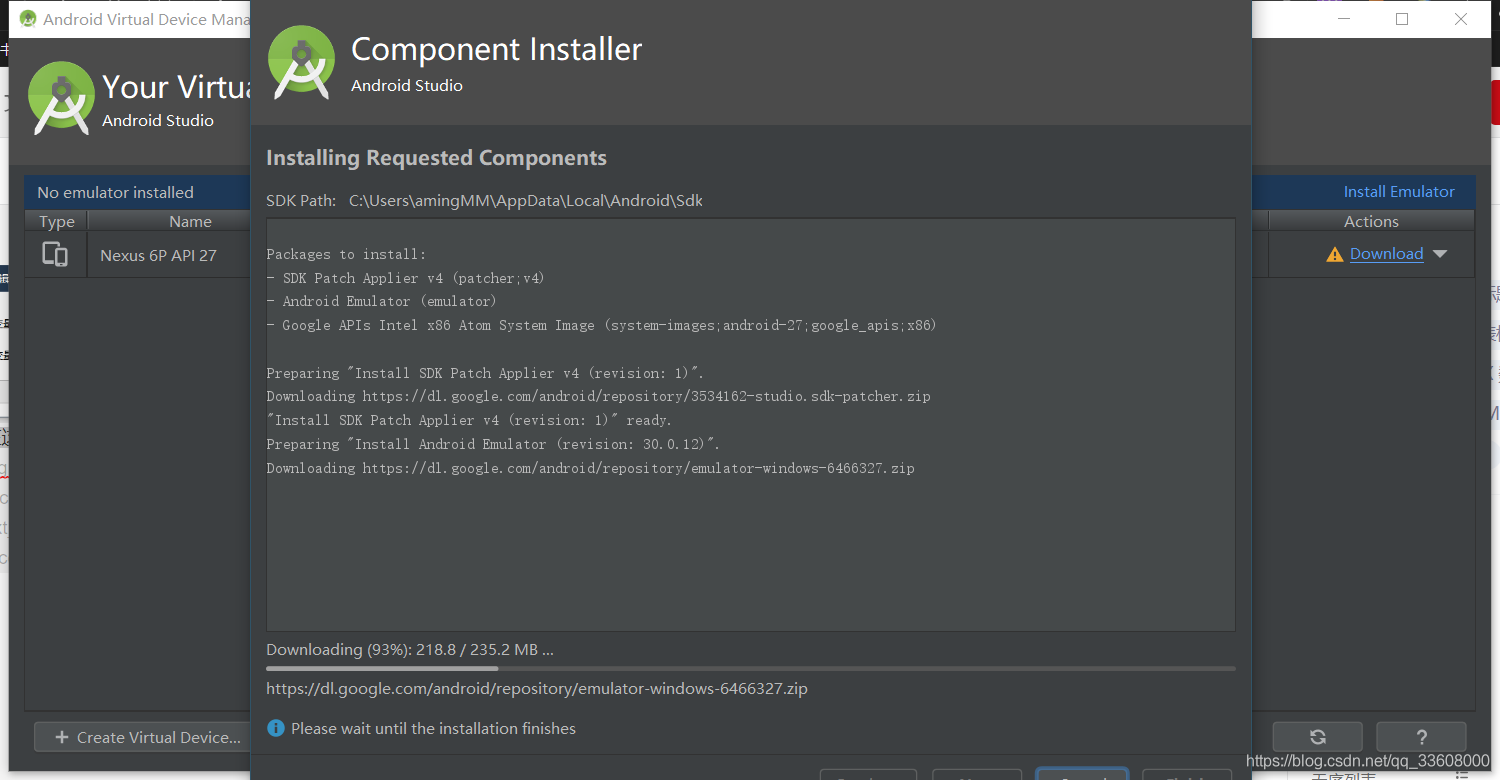Open the actions dropdown arrow beside Download
Screen dimensions: 1500x780
pos(1440,254)
